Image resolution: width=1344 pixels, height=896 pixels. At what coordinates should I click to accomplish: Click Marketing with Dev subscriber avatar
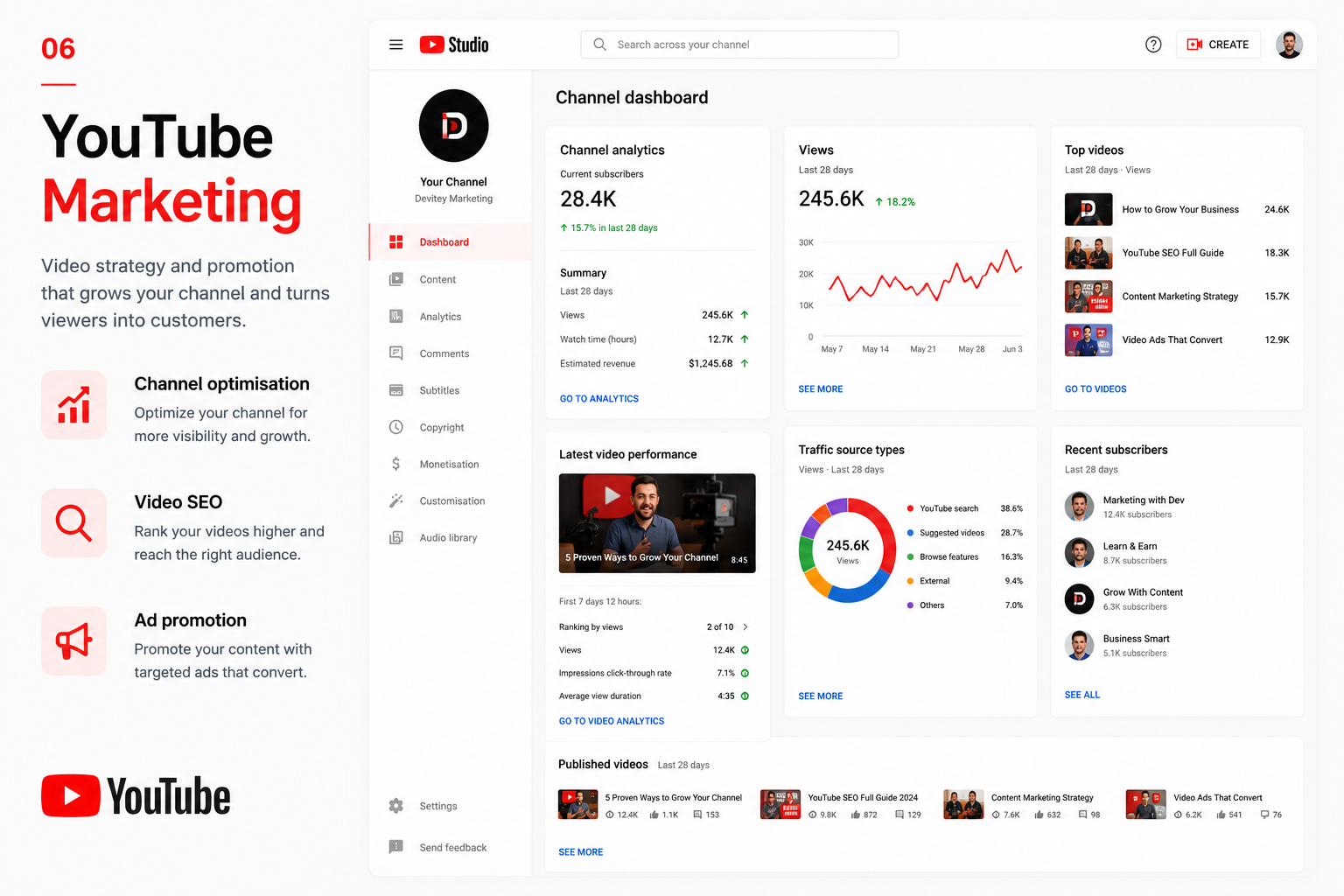pos(1080,507)
